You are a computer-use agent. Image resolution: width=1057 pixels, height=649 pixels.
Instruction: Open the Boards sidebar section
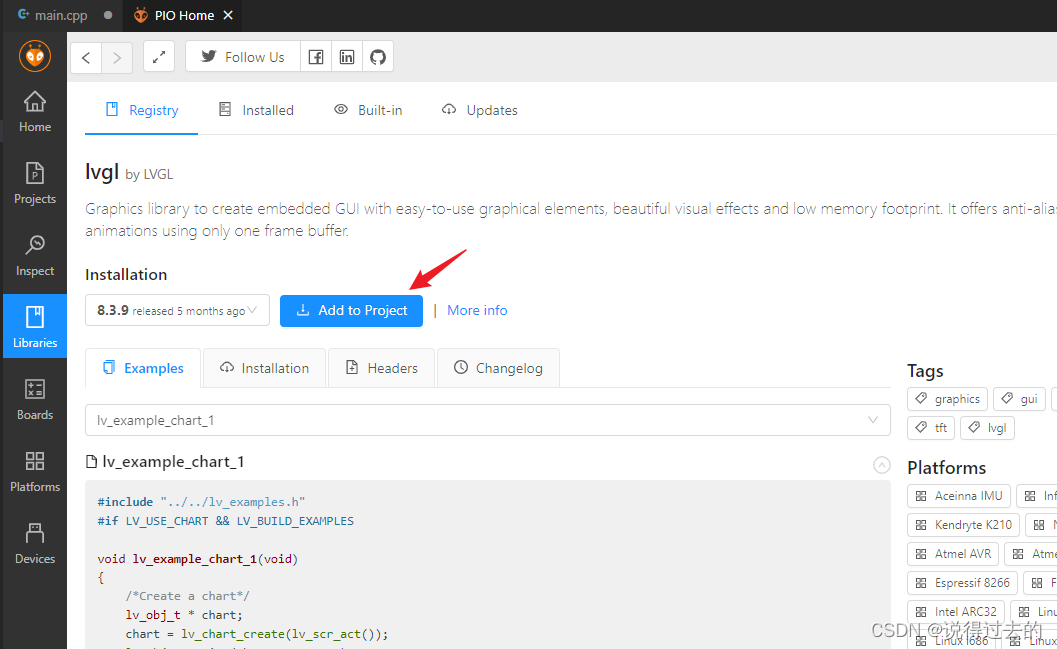pyautogui.click(x=34, y=400)
